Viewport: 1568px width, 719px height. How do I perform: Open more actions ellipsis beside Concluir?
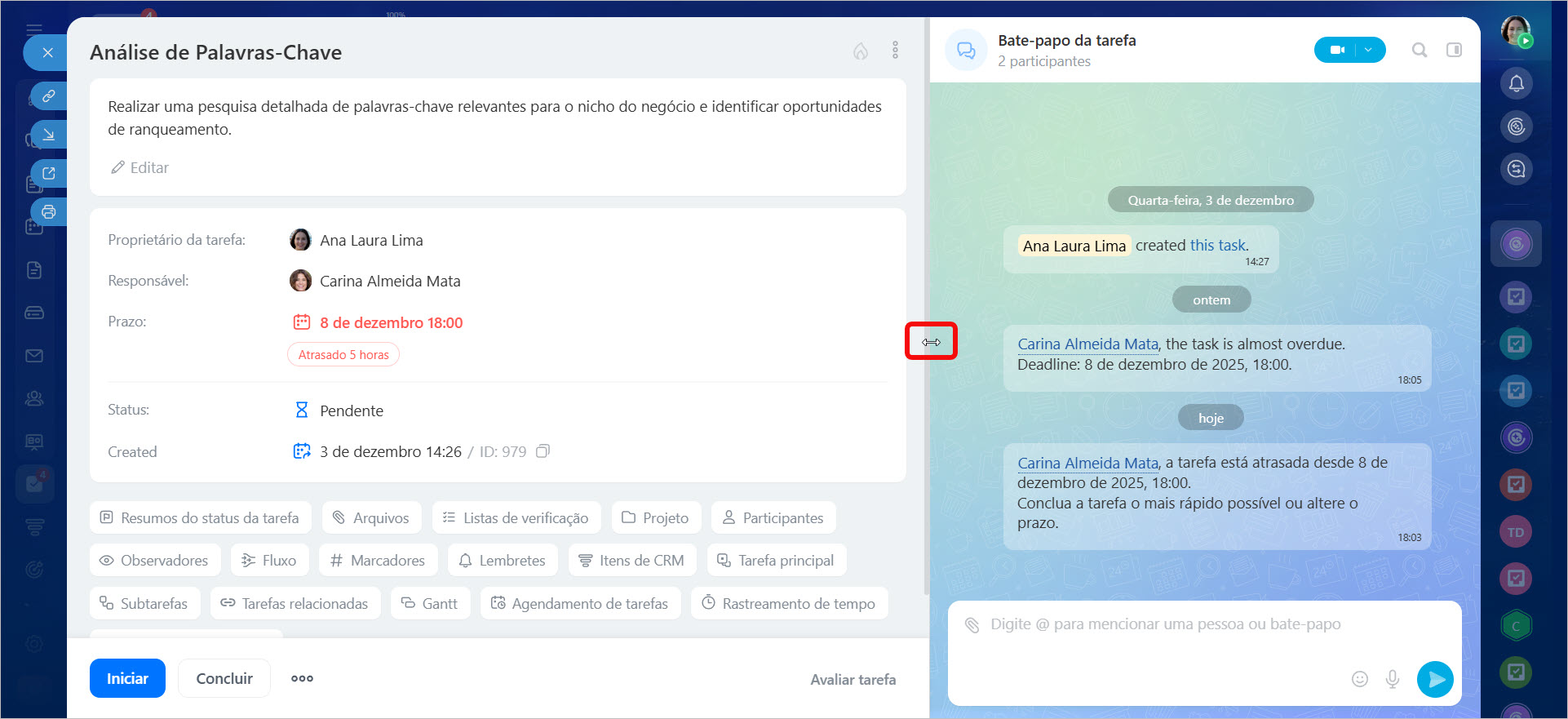302,678
